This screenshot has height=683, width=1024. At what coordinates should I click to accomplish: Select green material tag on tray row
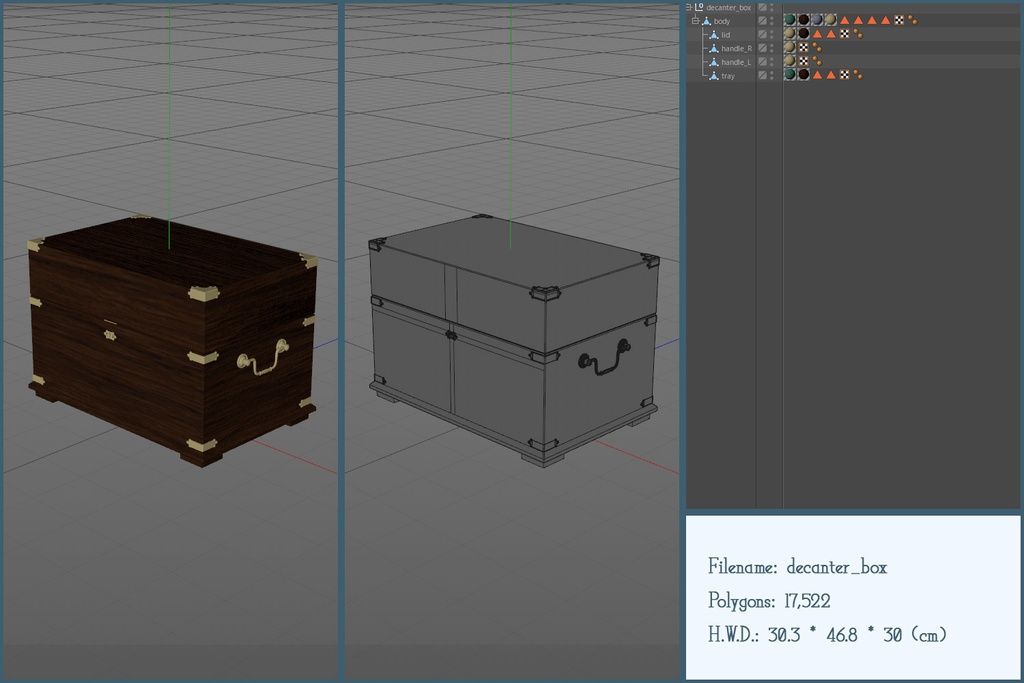[790, 75]
